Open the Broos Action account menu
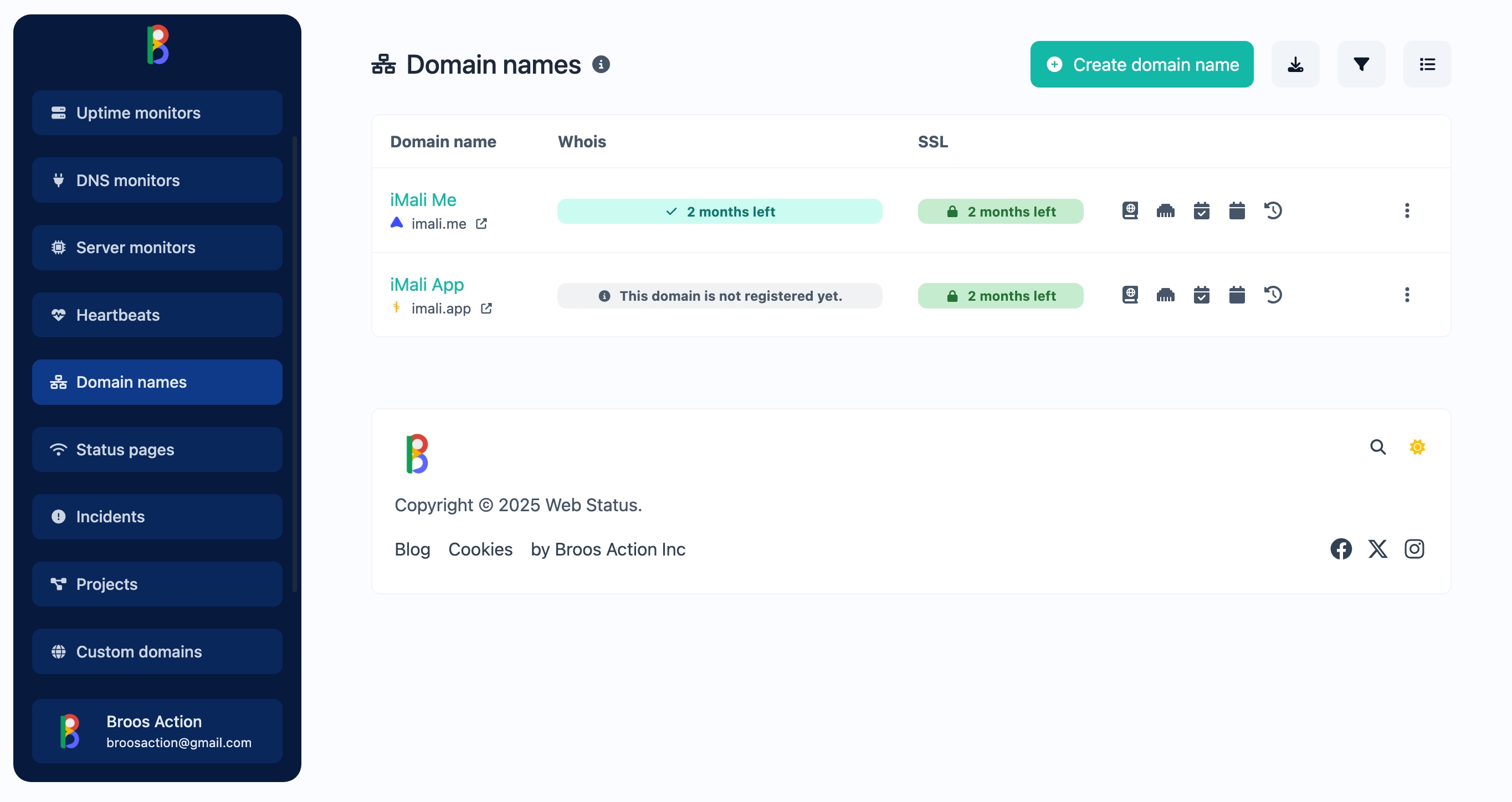The image size is (1512, 802). tap(157, 731)
